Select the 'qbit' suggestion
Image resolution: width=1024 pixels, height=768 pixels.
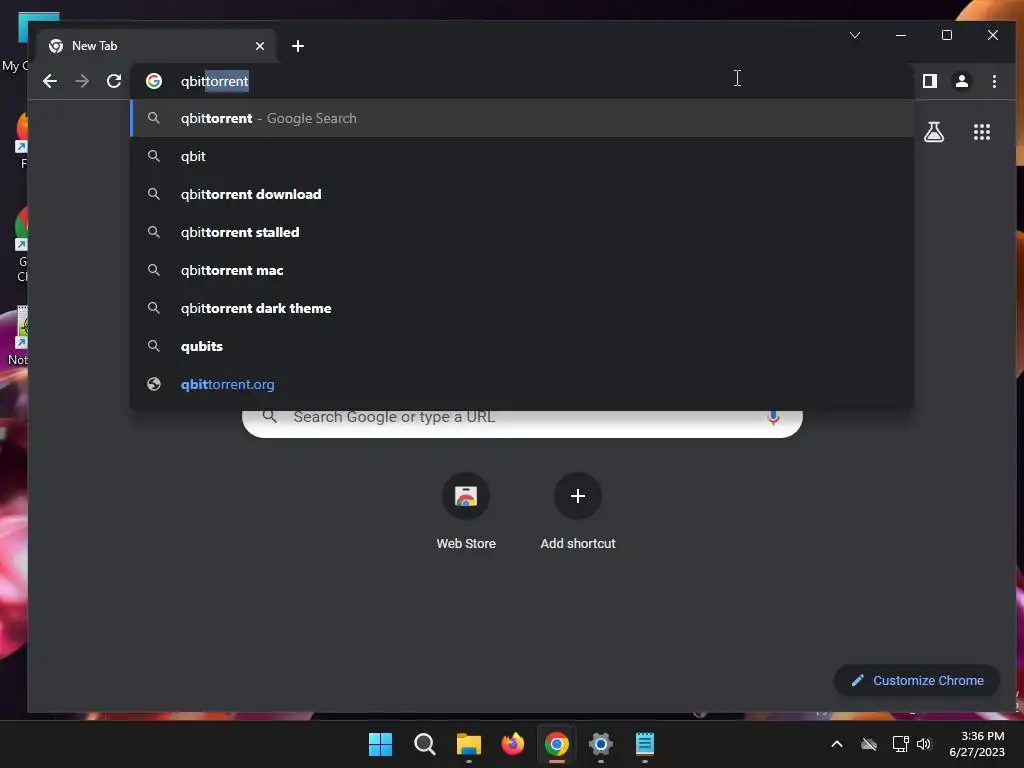pos(522,156)
